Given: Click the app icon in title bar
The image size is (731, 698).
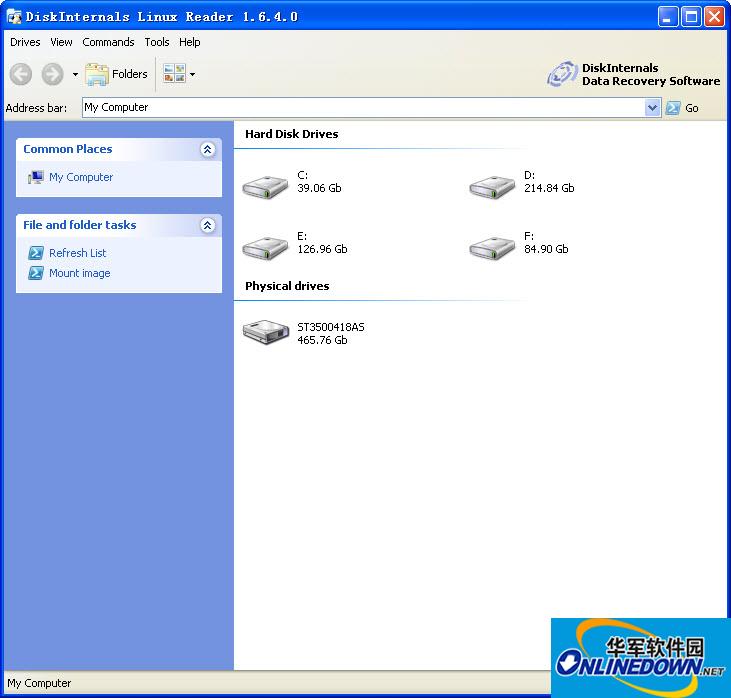Looking at the screenshot, I should 14,17.
